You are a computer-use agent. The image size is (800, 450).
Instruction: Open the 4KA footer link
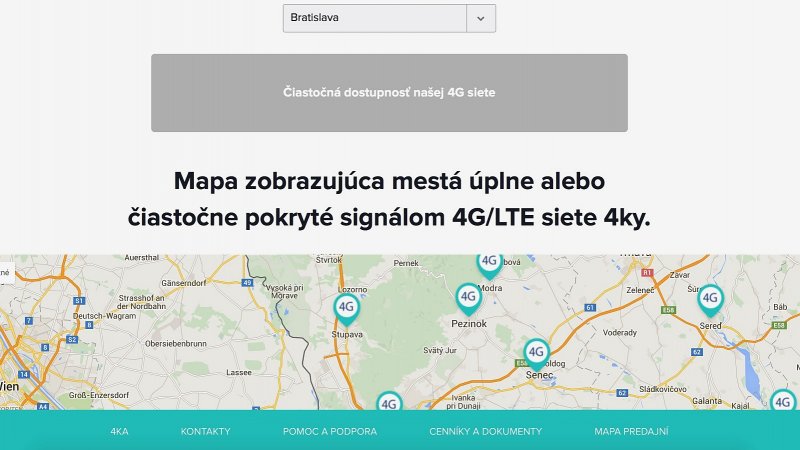(120, 431)
